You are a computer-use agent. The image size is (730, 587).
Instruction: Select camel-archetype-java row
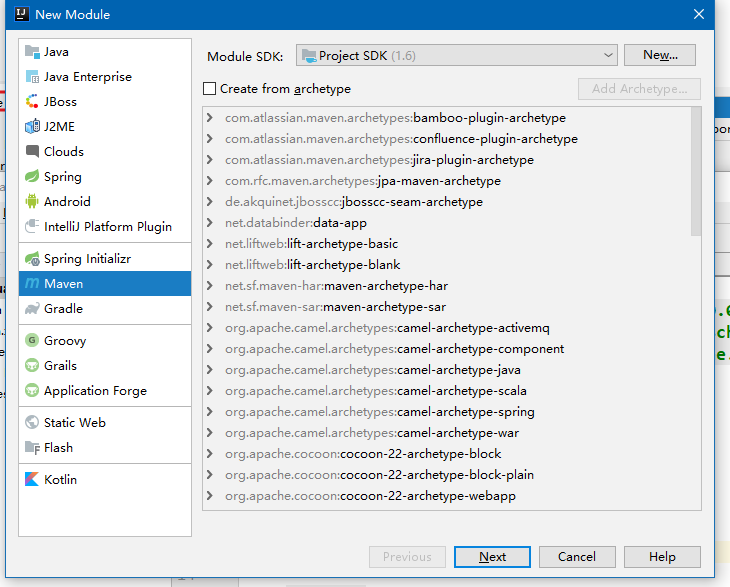tap(447, 370)
